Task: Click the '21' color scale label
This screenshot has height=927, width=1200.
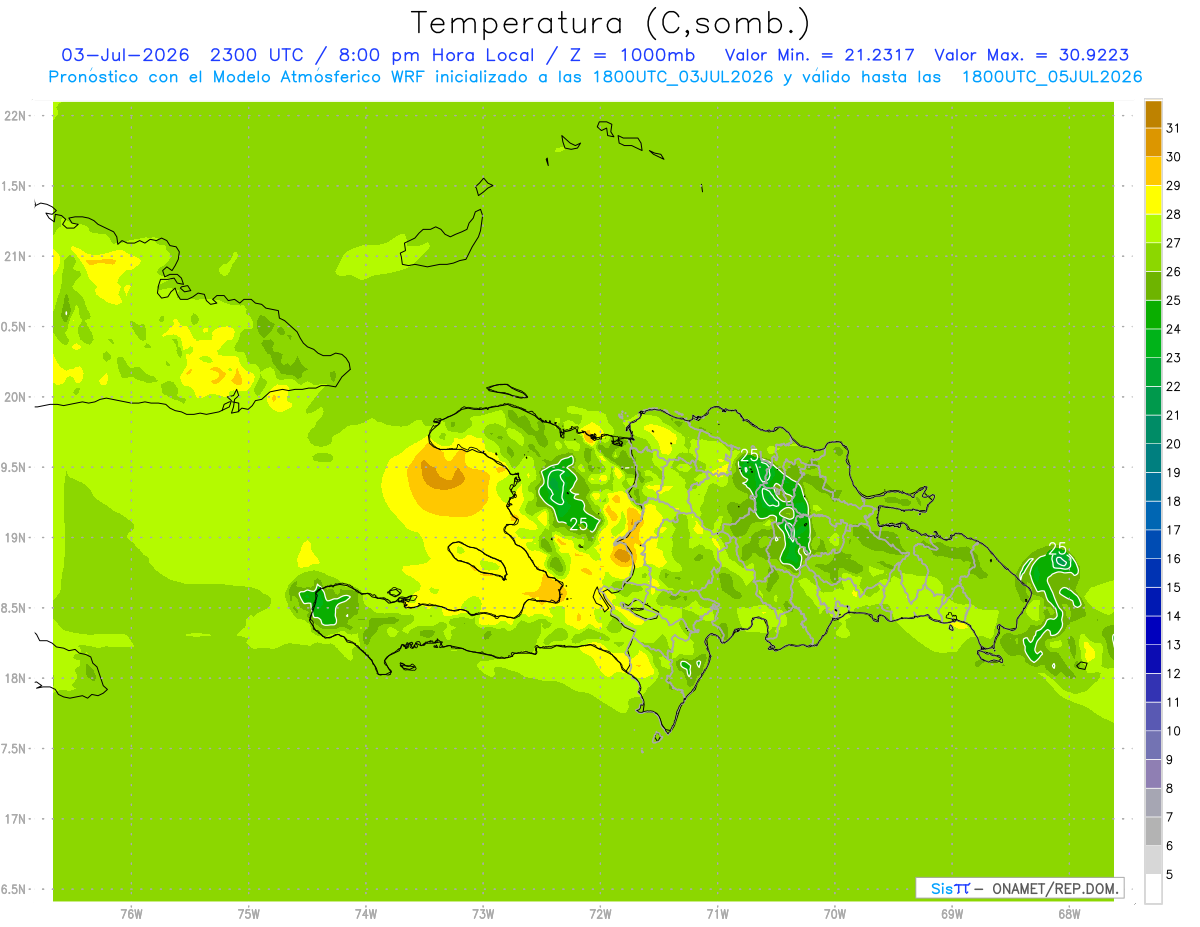Action: 1174,415
